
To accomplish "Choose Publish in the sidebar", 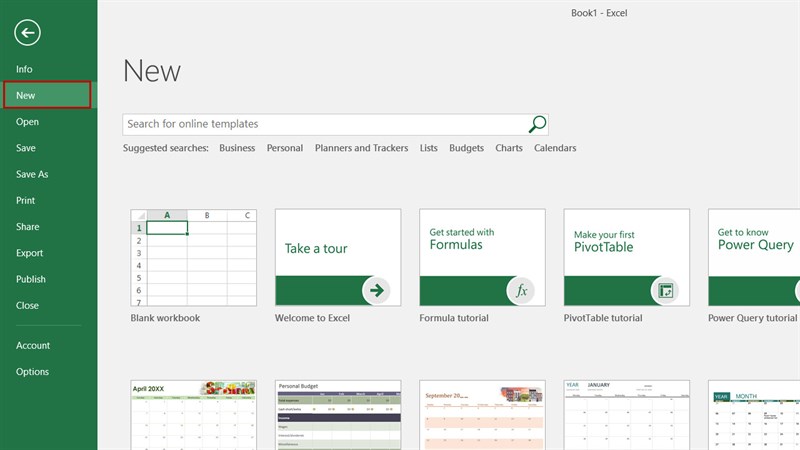I will (x=31, y=279).
